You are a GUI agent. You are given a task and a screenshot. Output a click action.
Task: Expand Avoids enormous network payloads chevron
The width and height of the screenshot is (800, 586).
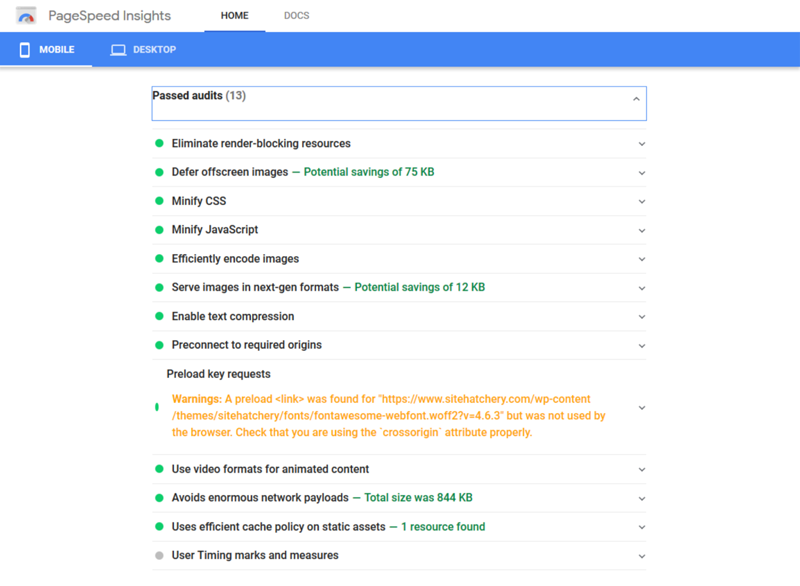pyautogui.click(x=642, y=498)
